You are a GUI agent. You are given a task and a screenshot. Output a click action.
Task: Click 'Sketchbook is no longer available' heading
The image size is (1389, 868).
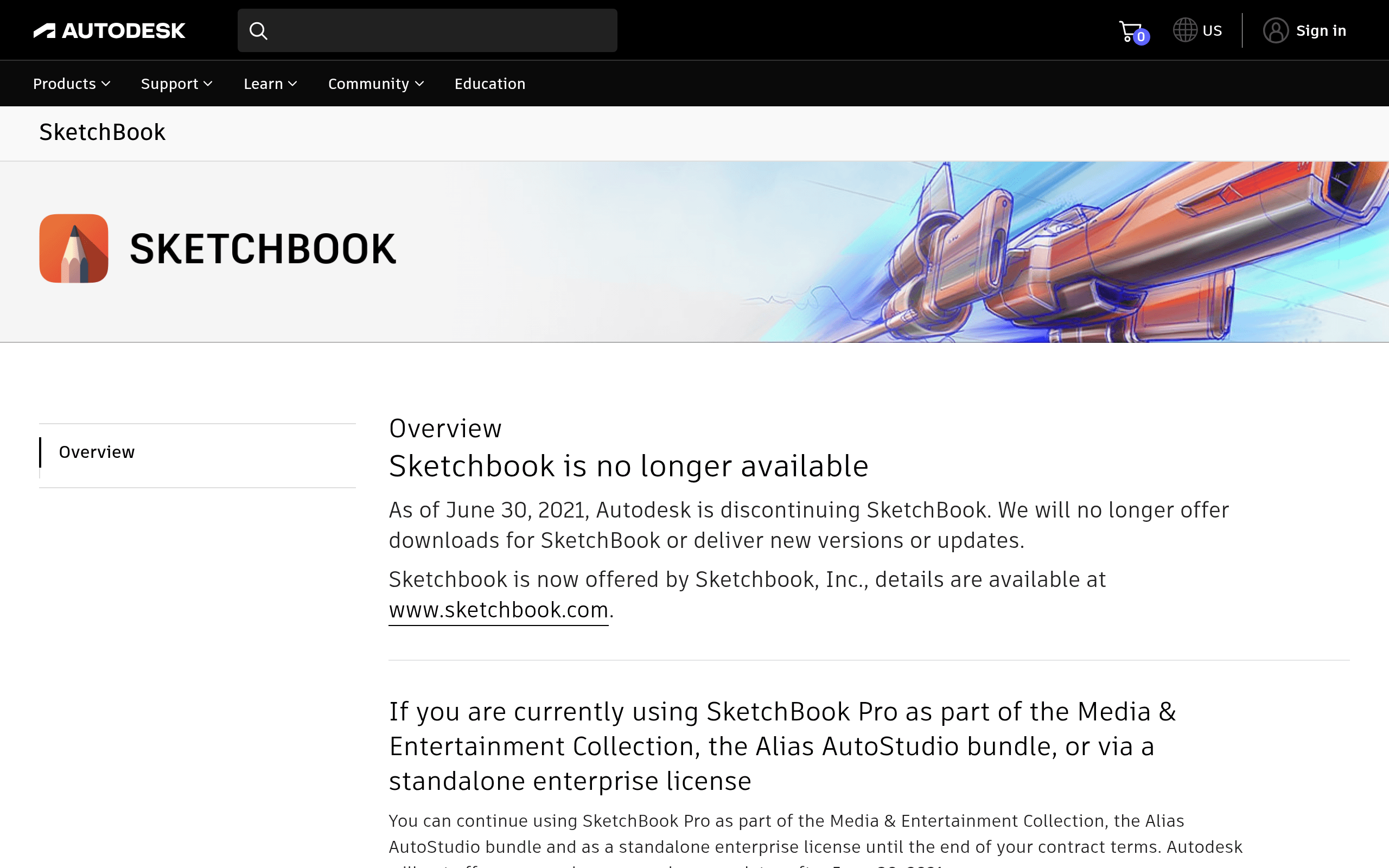coord(628,465)
